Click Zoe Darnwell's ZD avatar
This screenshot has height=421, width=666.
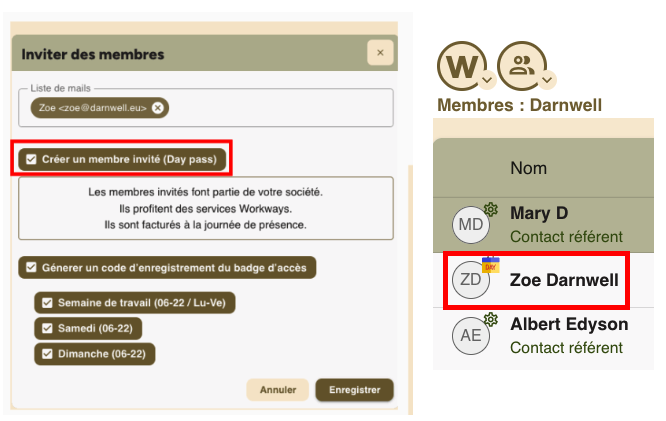pos(470,280)
